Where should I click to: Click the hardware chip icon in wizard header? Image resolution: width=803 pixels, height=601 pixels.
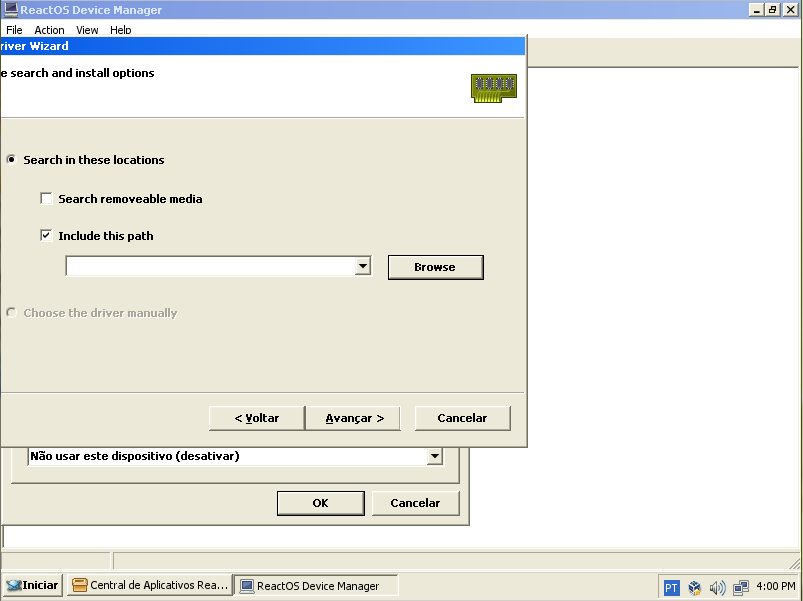494,88
